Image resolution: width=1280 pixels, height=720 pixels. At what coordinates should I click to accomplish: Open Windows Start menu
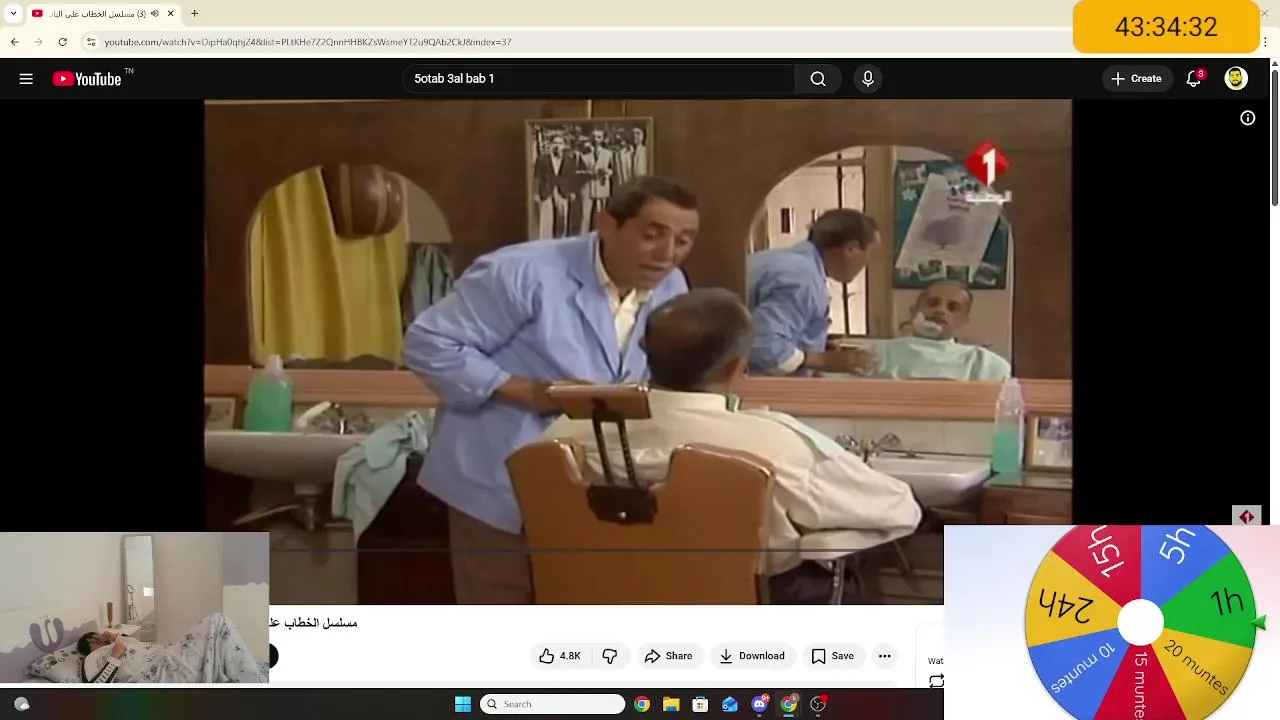point(463,704)
